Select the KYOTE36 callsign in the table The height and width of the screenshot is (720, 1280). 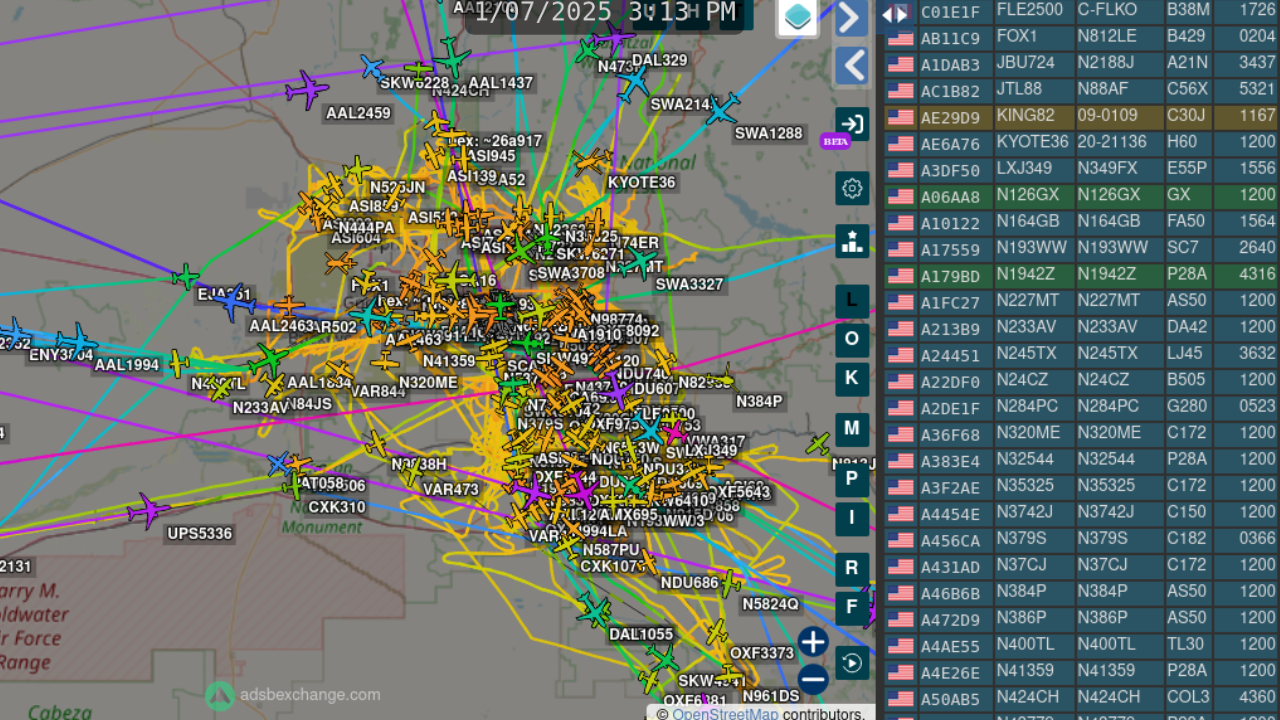[1032, 143]
